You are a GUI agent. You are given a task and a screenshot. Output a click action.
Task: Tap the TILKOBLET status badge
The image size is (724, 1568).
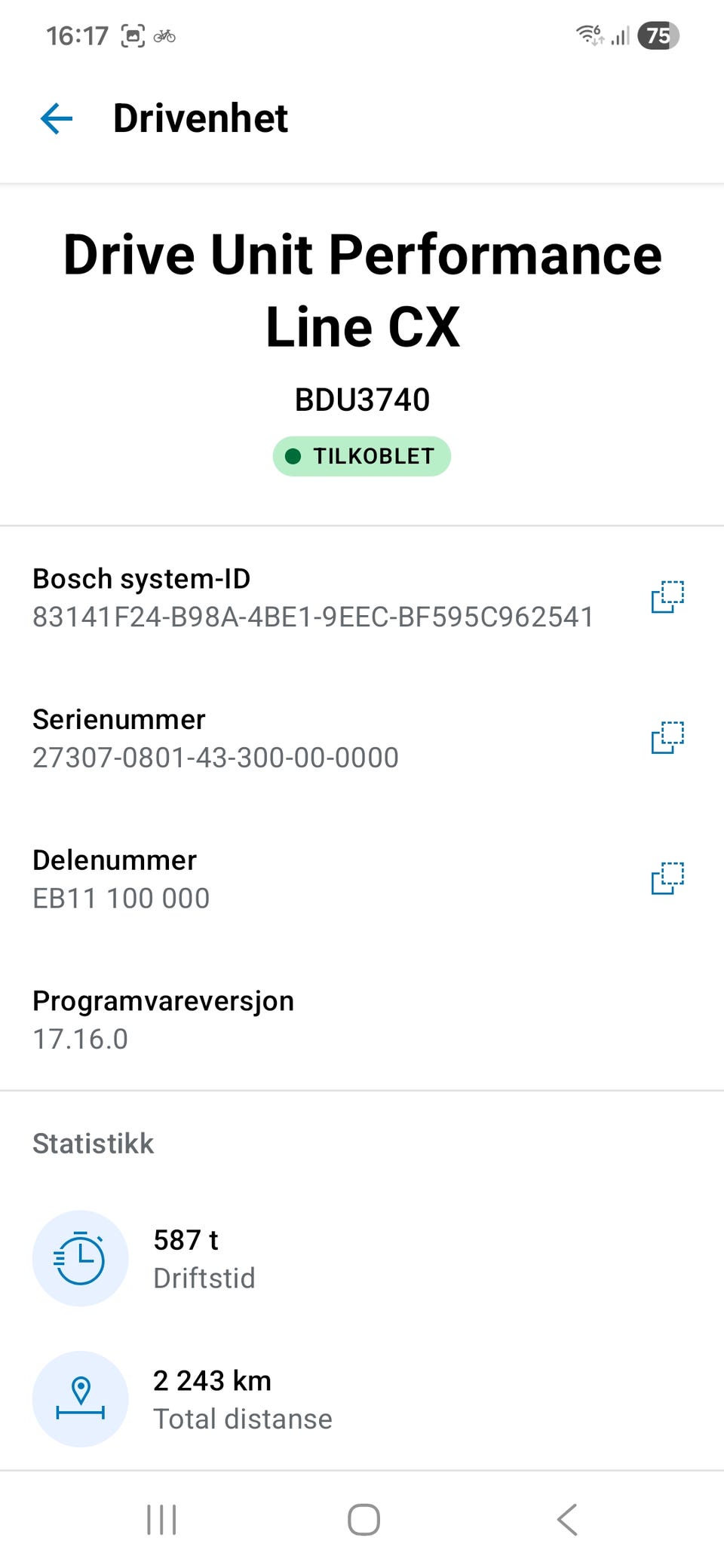click(x=362, y=456)
